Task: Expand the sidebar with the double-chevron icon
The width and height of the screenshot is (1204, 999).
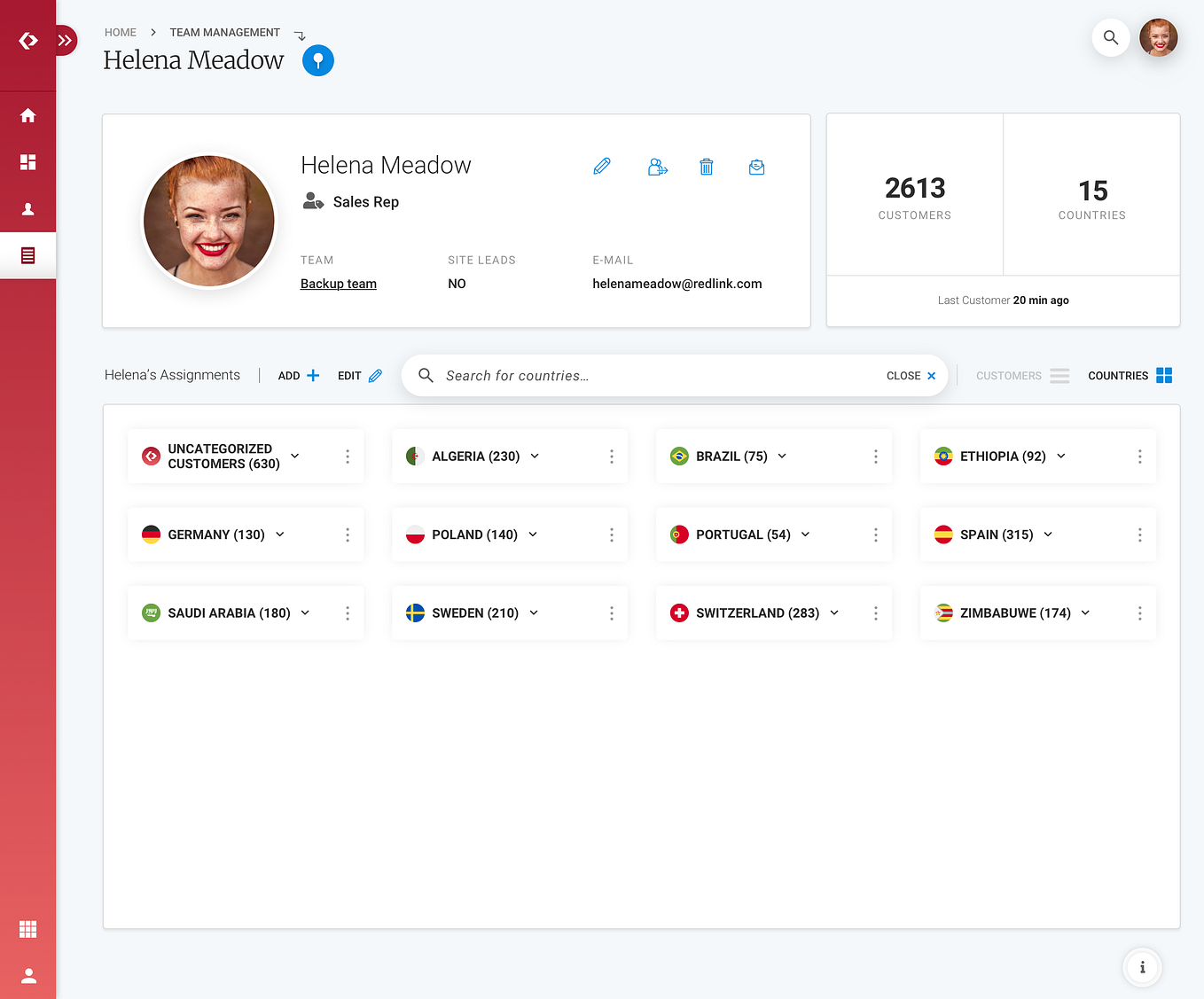Action: 66,40
